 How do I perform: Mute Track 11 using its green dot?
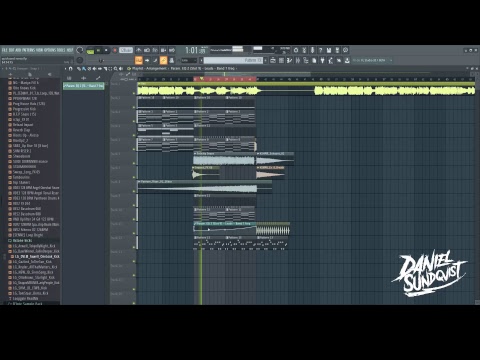pyautogui.click(x=134, y=233)
